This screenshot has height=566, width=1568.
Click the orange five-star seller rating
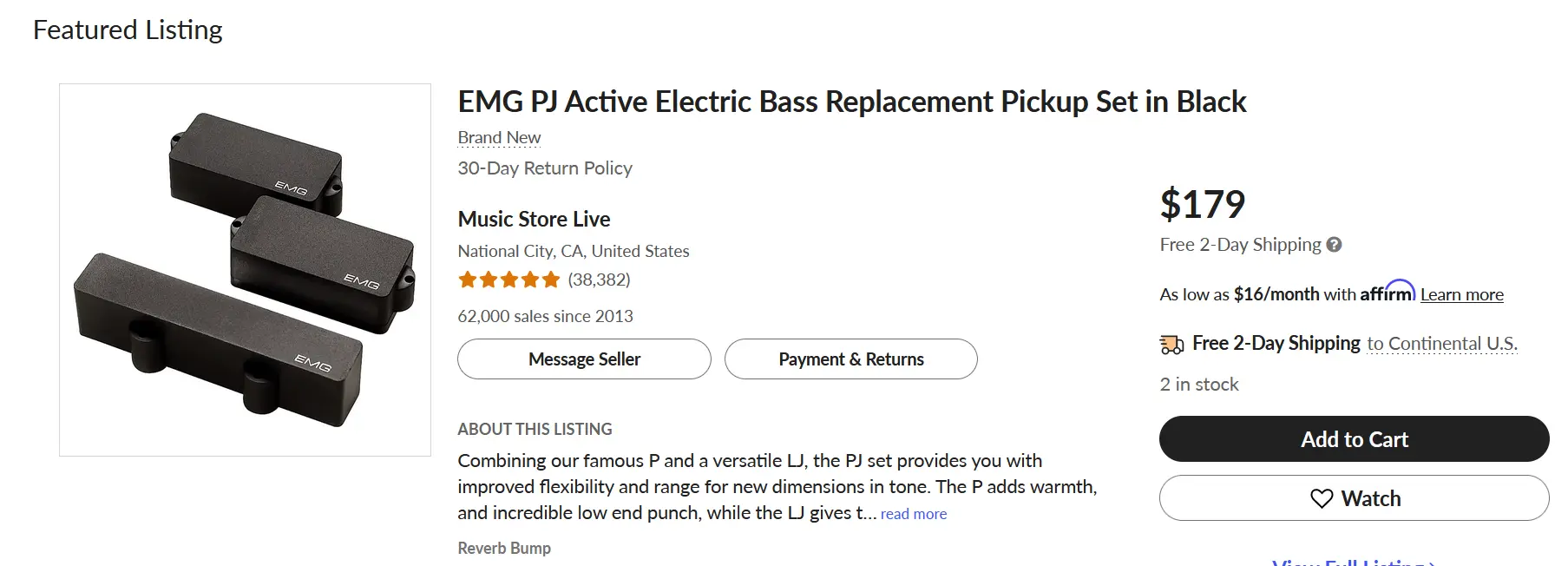(509, 280)
